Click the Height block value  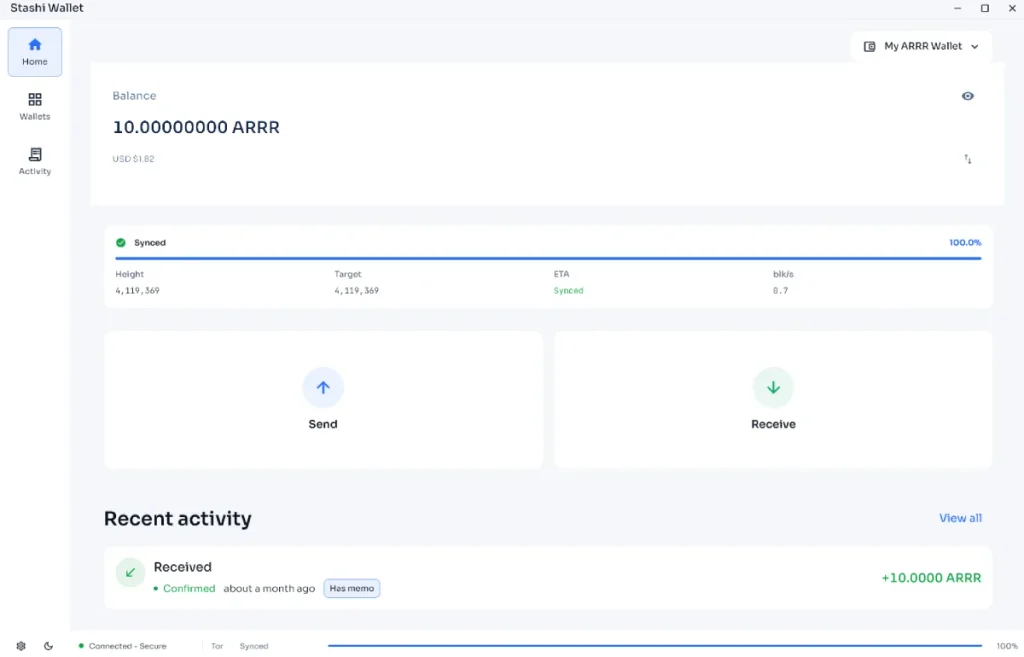[x=137, y=291]
